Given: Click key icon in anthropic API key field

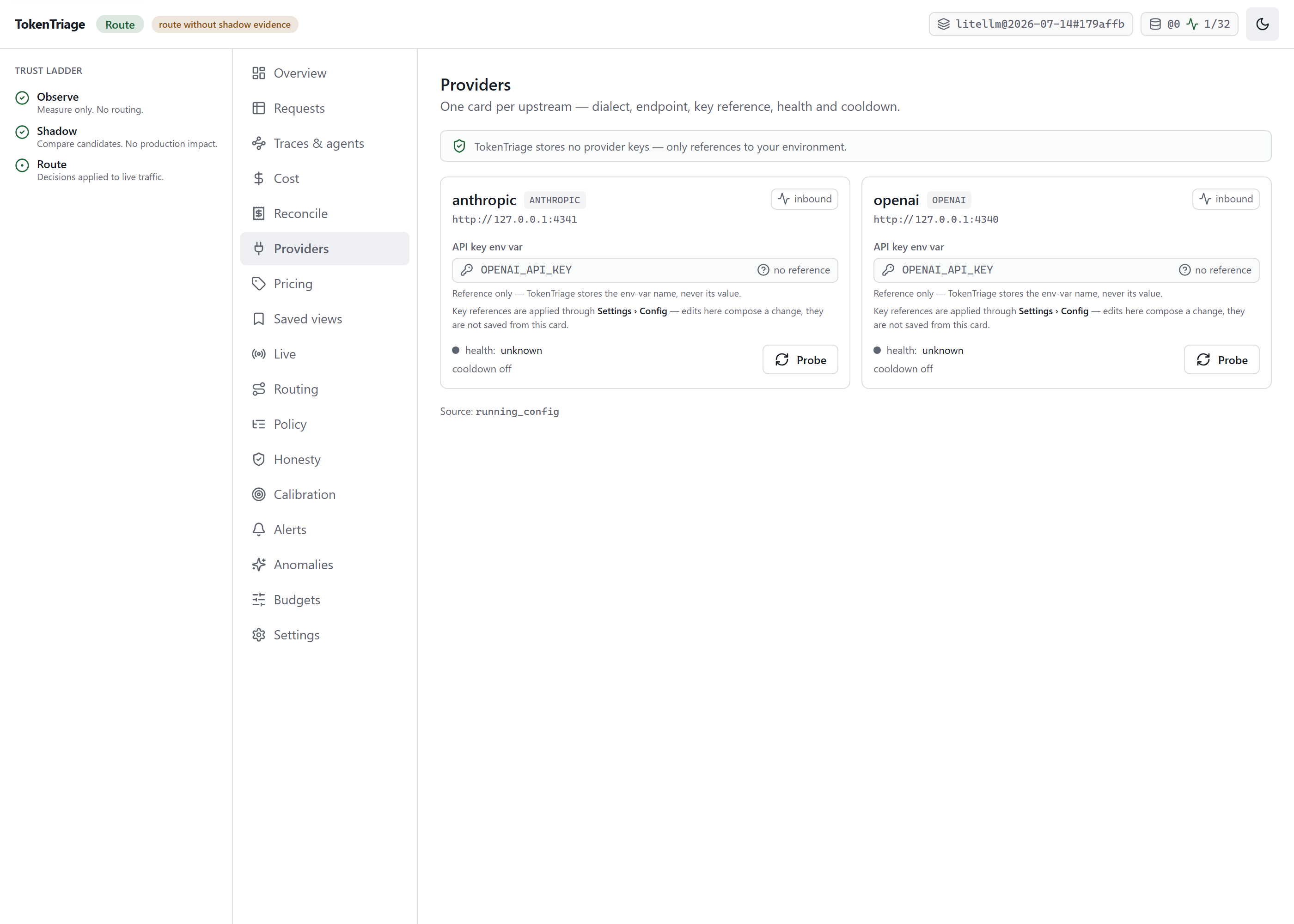Looking at the screenshot, I should (x=467, y=270).
